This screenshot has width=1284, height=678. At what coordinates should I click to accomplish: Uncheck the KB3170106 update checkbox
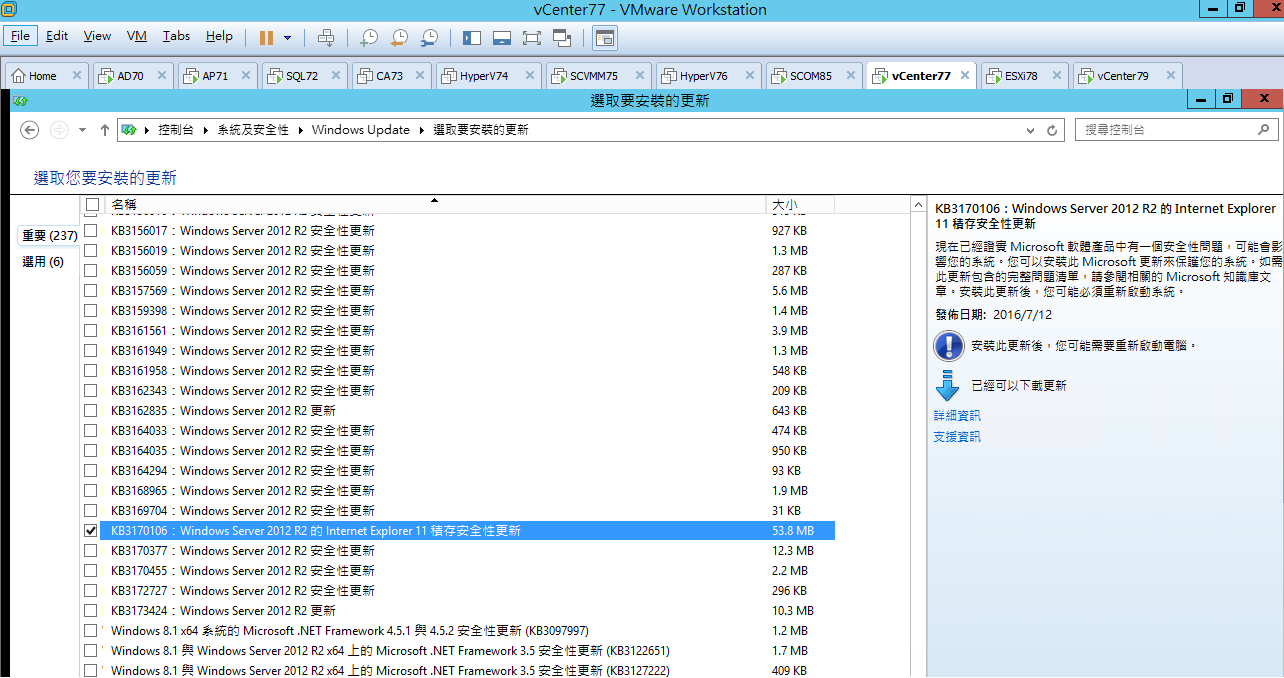[x=92, y=531]
